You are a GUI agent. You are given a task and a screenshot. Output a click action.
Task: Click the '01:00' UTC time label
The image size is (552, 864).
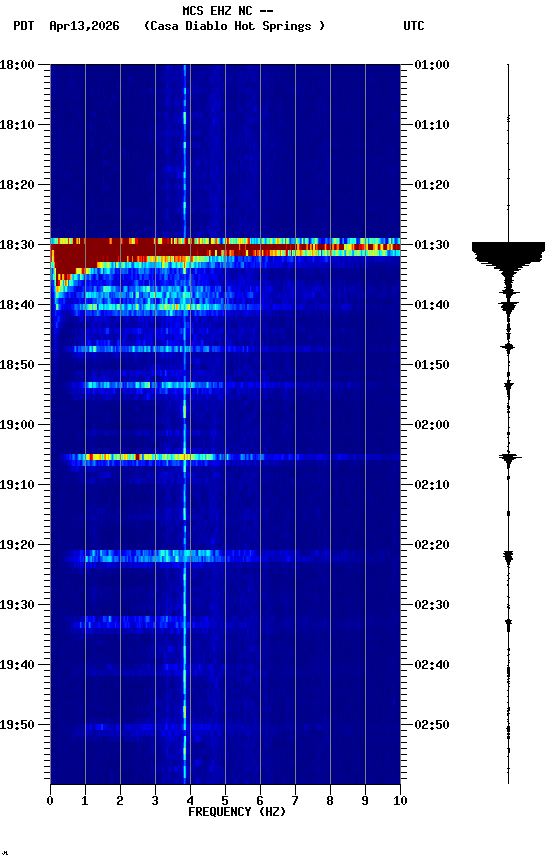coord(432,64)
